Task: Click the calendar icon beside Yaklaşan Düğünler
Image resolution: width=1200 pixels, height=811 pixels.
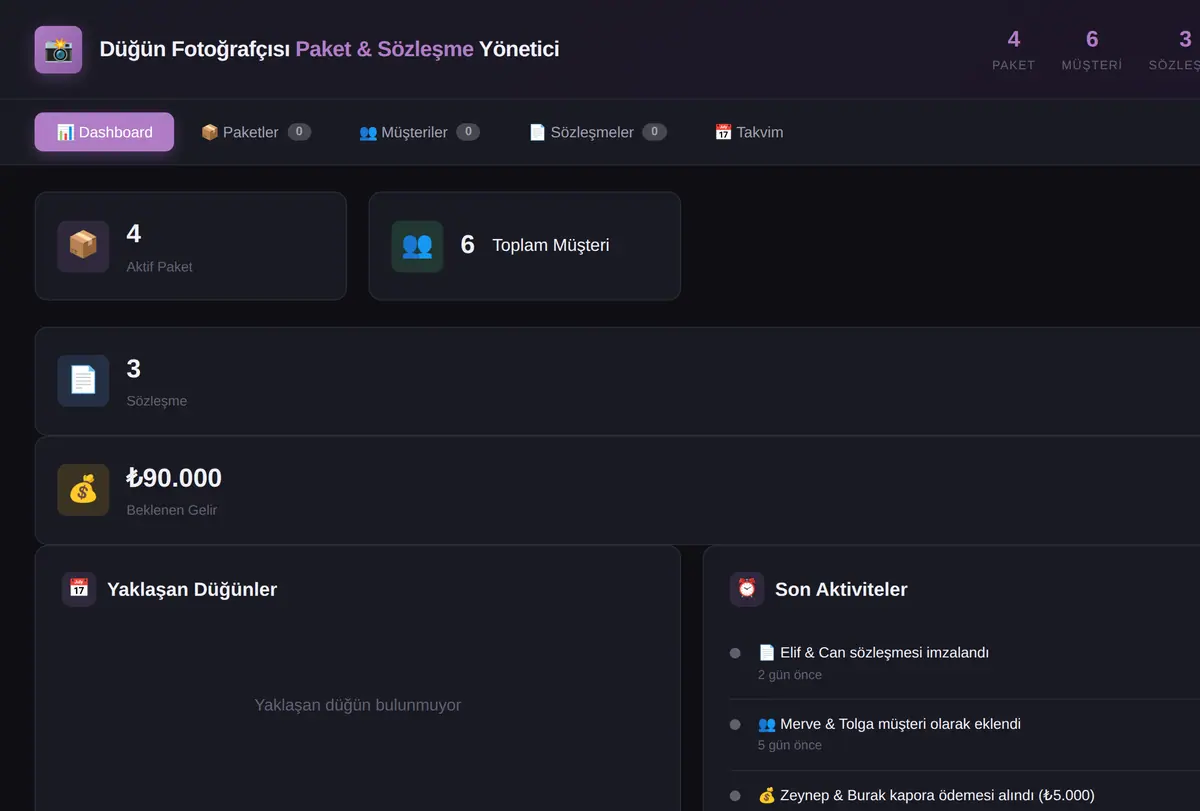Action: tap(79, 589)
